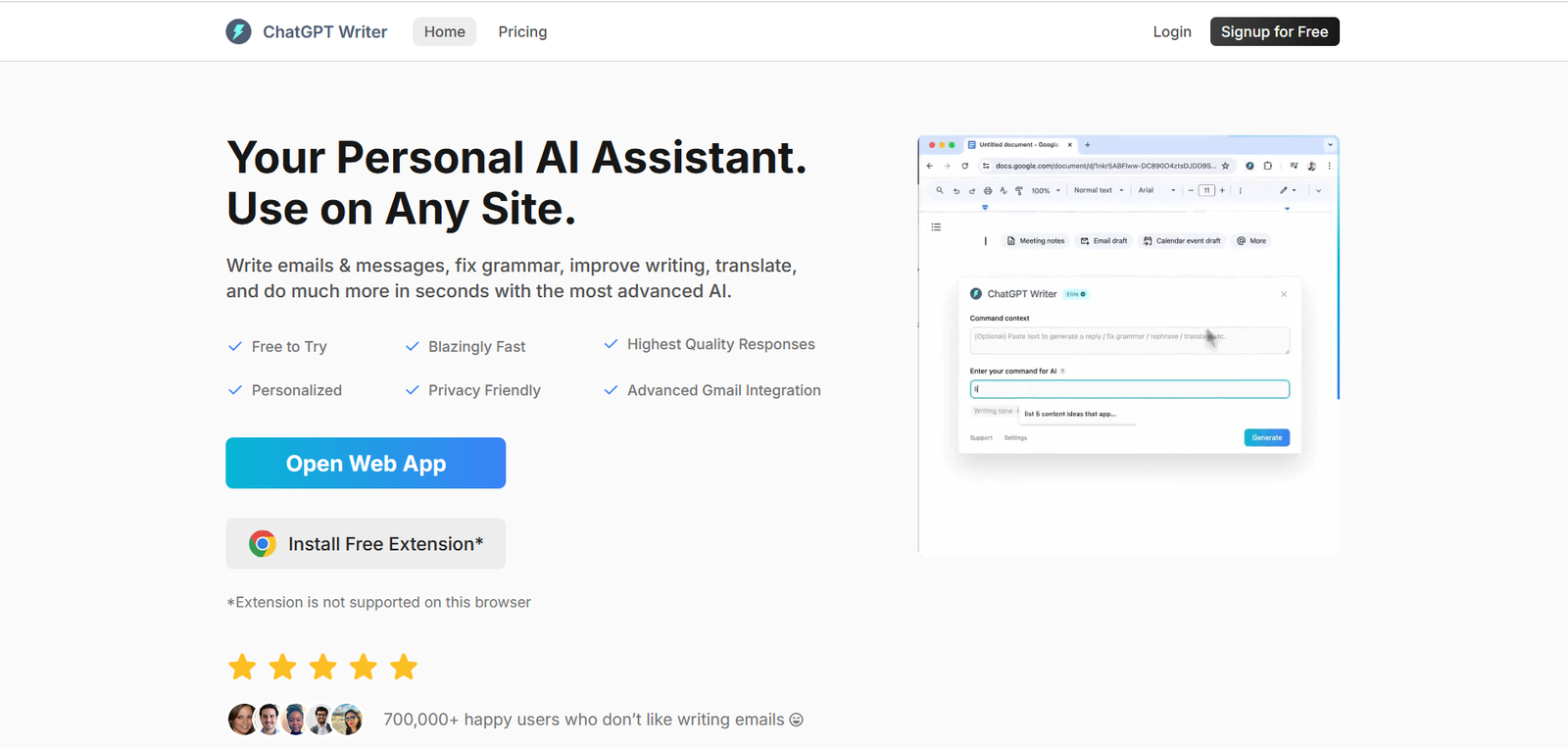
Task: Click the Chrome icon on Install Free Extension
Action: point(262,544)
